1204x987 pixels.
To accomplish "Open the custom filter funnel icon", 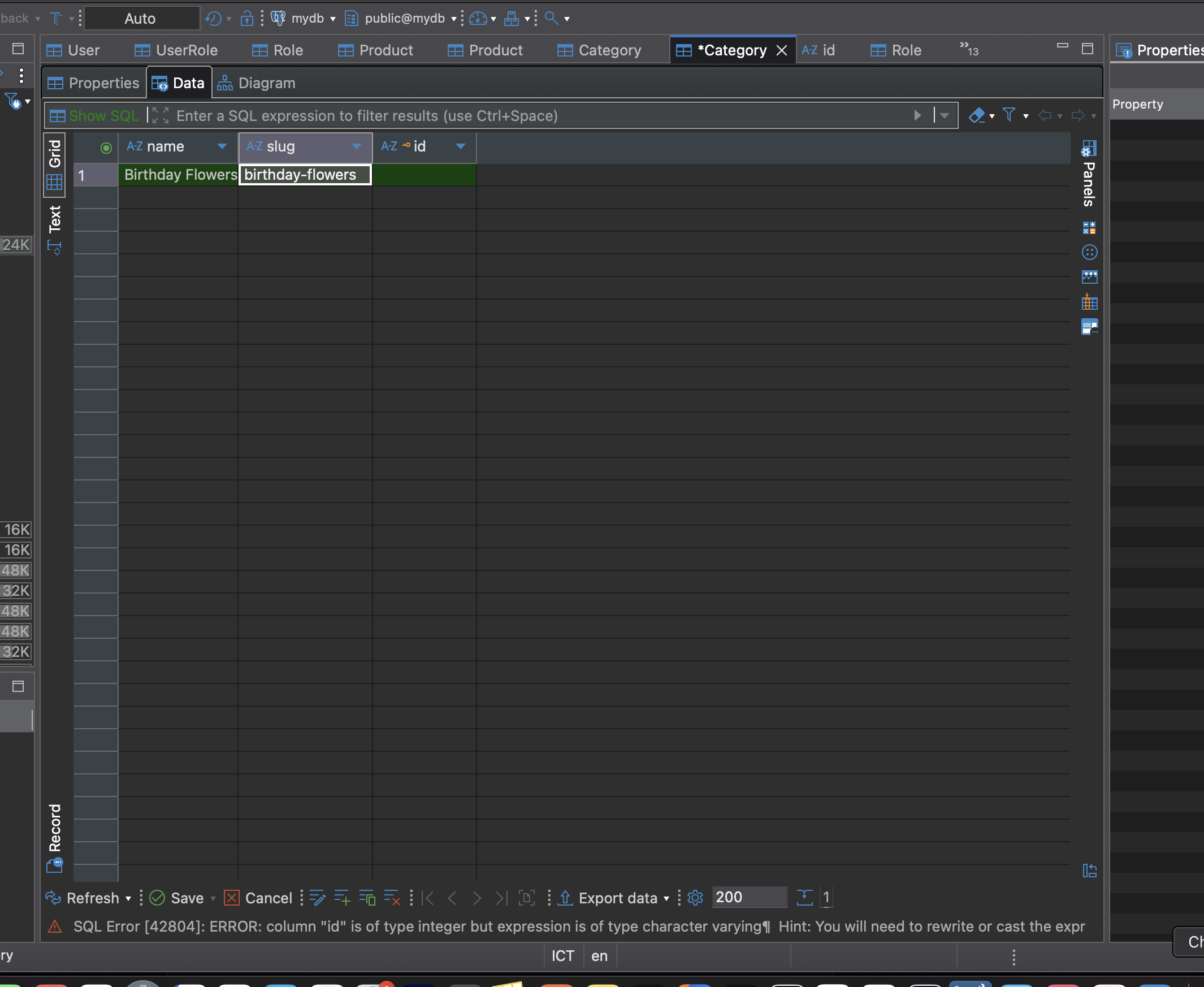I will 1009,115.
